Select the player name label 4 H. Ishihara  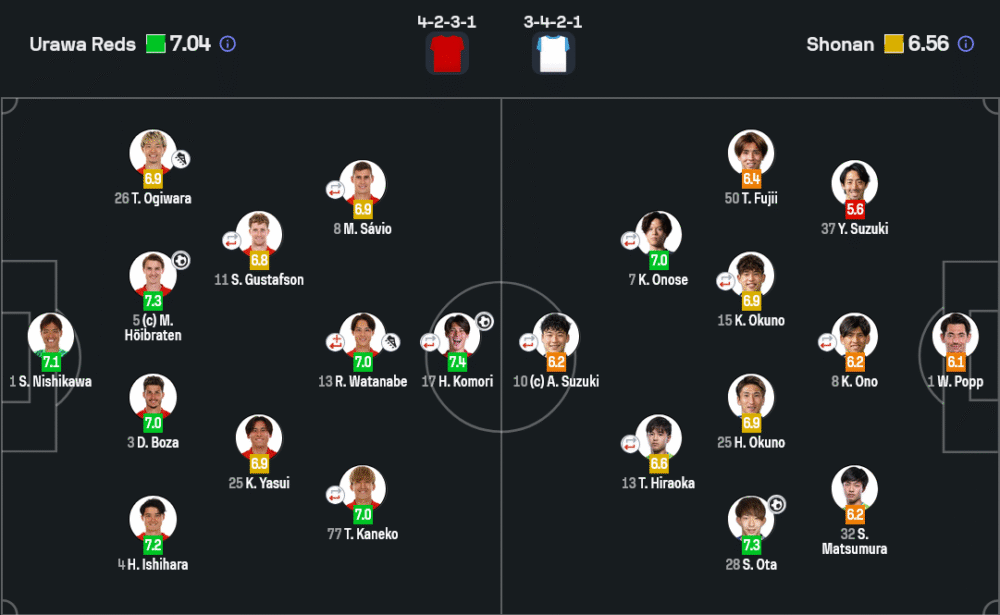tap(153, 564)
